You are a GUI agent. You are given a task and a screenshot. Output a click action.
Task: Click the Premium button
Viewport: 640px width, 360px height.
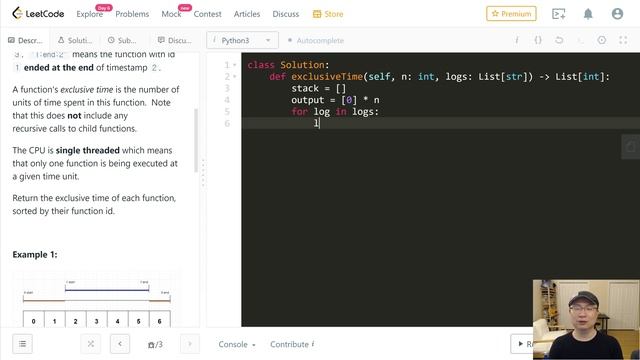tap(511, 13)
